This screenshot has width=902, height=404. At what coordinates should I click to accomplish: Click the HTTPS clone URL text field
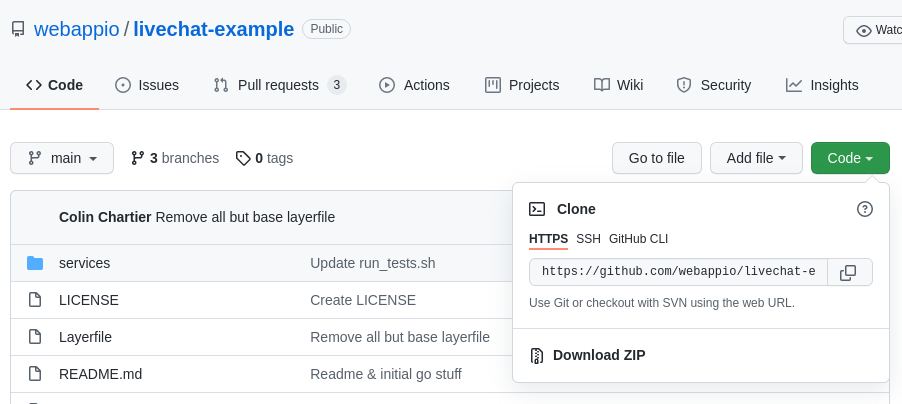[x=678, y=272]
